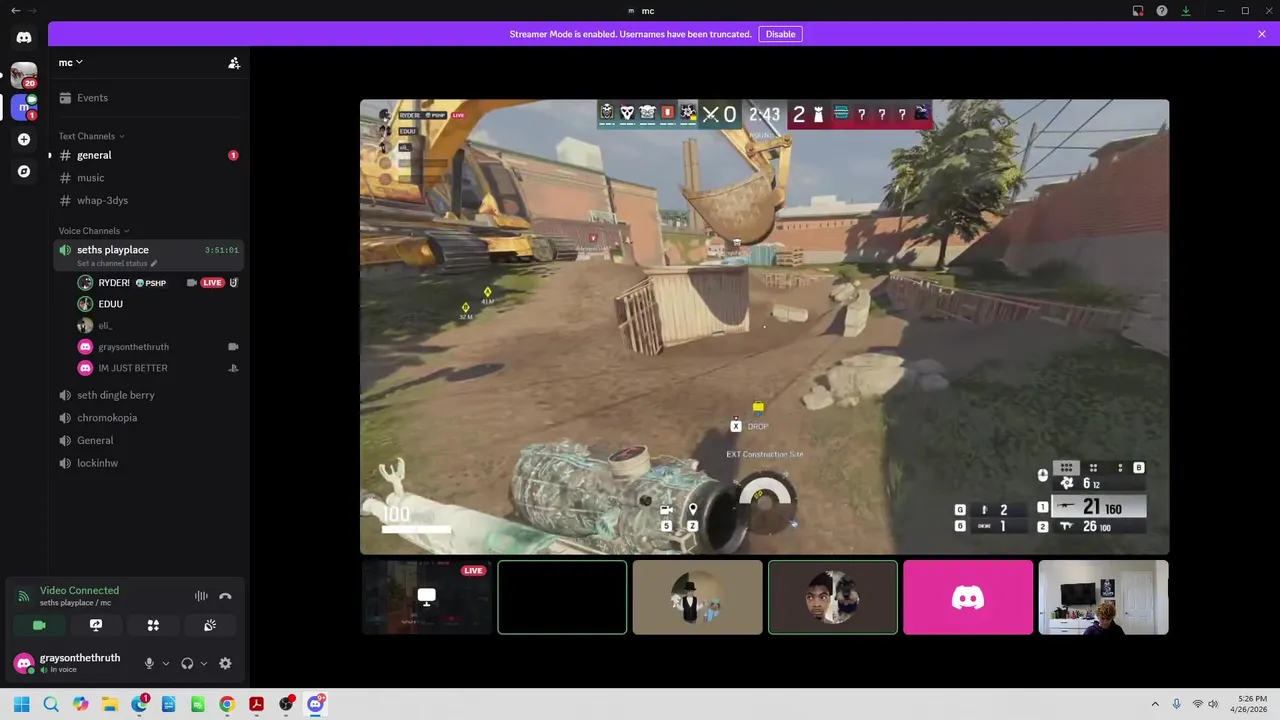Open the Activities launcher button
Image resolution: width=1280 pixels, height=720 pixels.
point(153,625)
